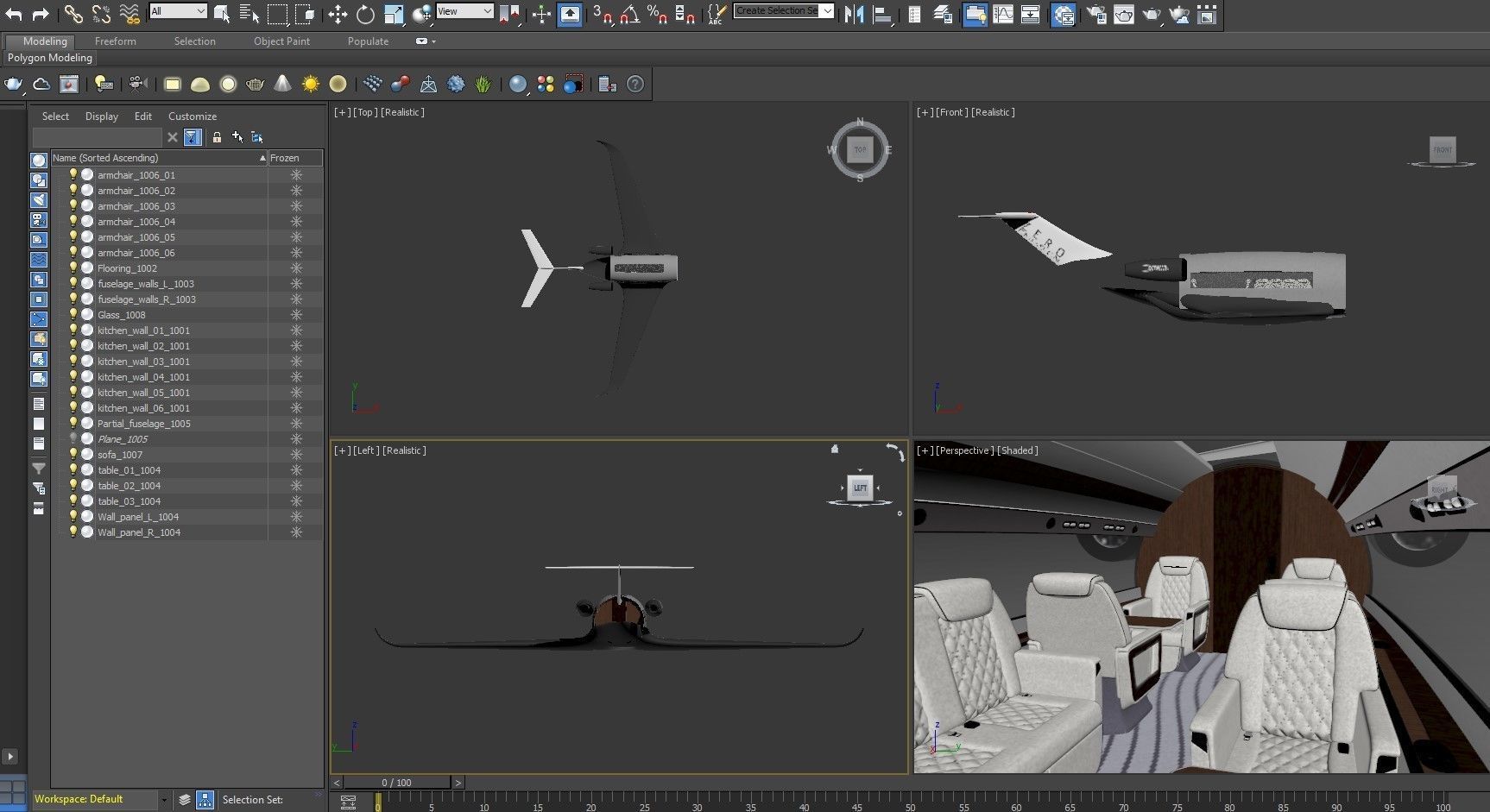
Task: Open the Material Editor
Action: [1063, 14]
